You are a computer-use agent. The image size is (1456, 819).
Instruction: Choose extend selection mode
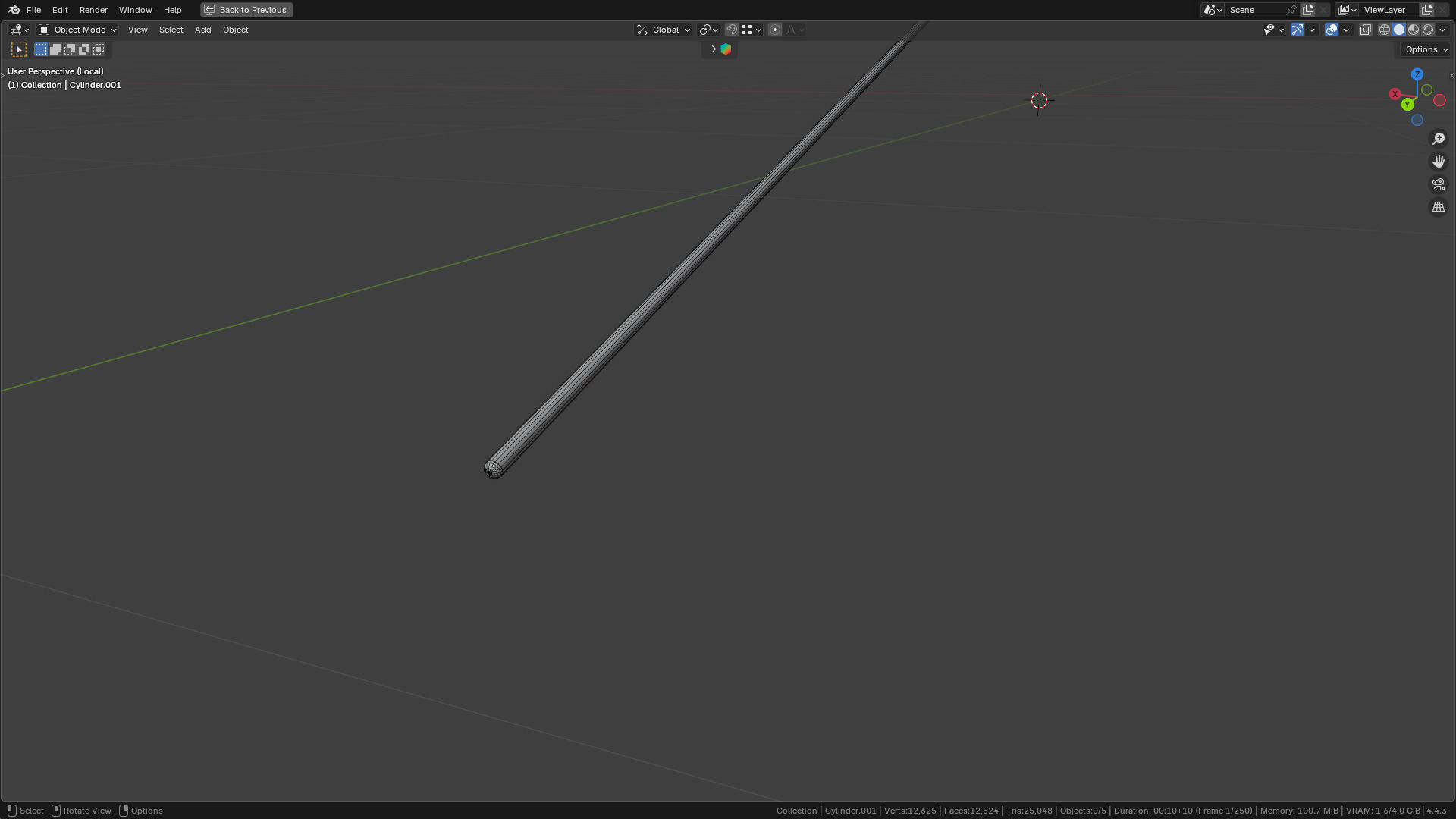[x=55, y=49]
